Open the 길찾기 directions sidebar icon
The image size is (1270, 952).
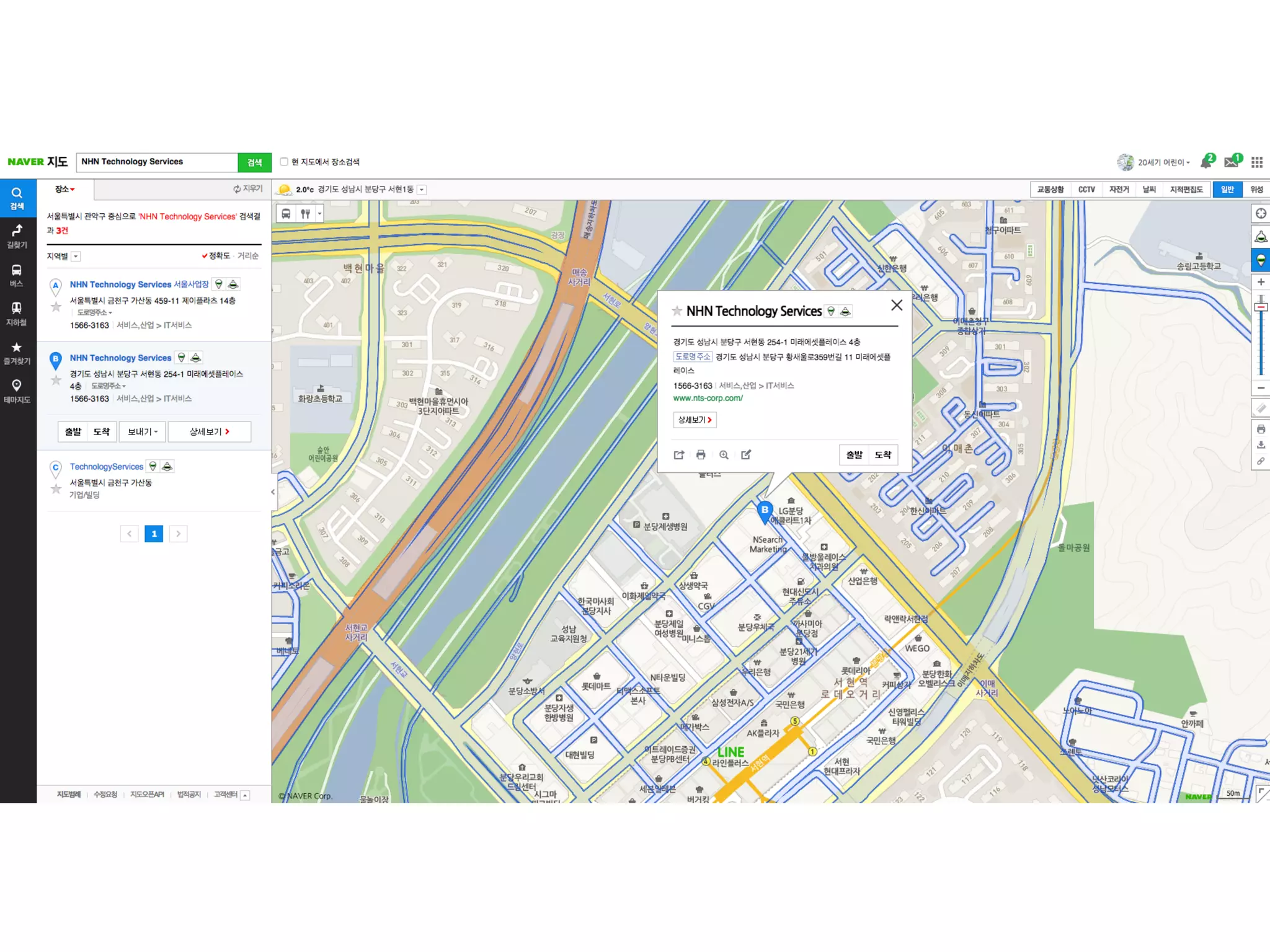click(x=17, y=236)
